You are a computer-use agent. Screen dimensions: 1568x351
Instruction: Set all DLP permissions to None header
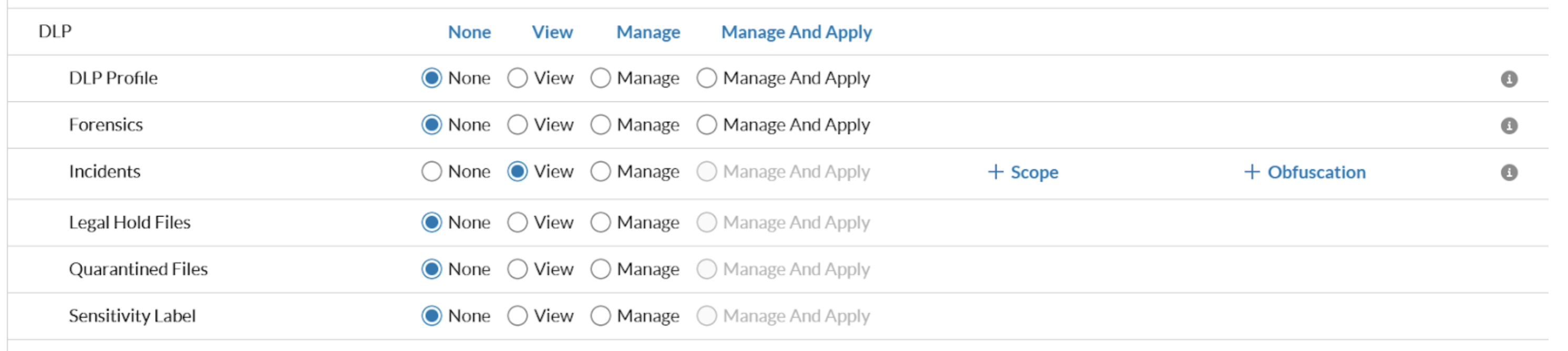[x=469, y=32]
